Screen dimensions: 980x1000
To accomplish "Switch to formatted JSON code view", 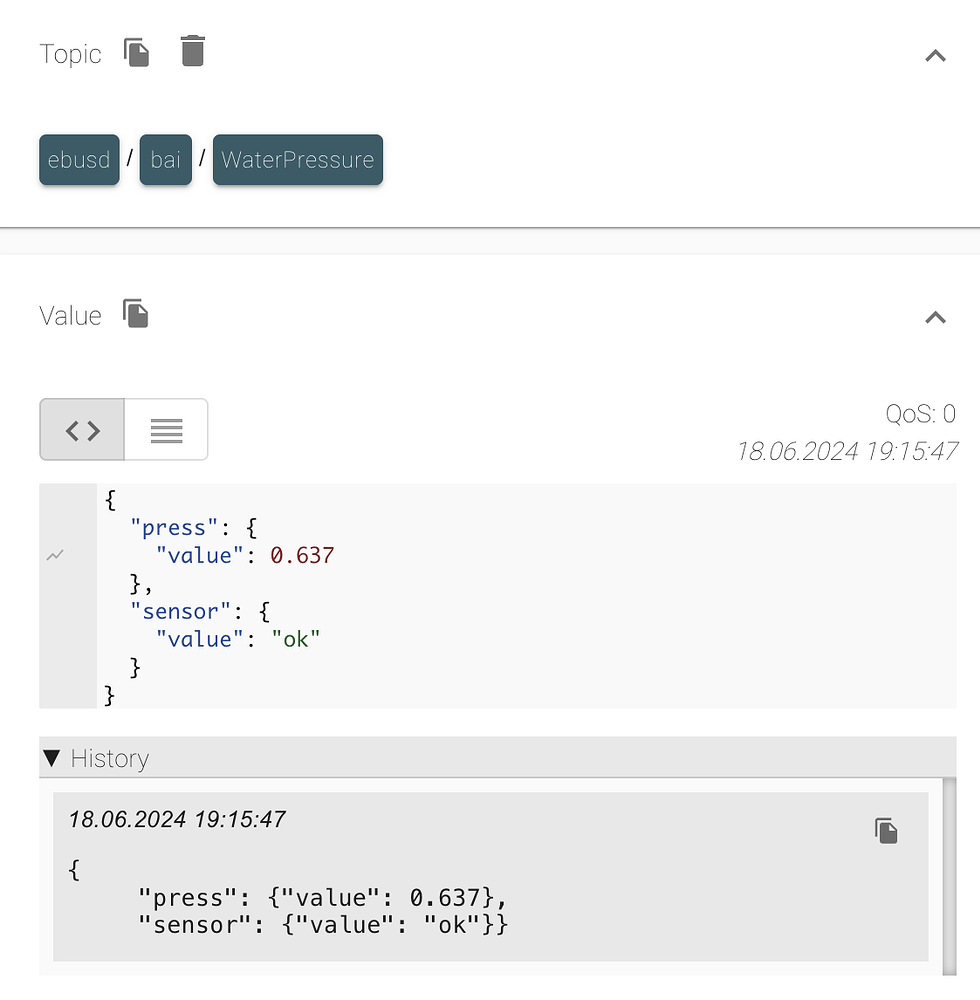I will tap(82, 430).
